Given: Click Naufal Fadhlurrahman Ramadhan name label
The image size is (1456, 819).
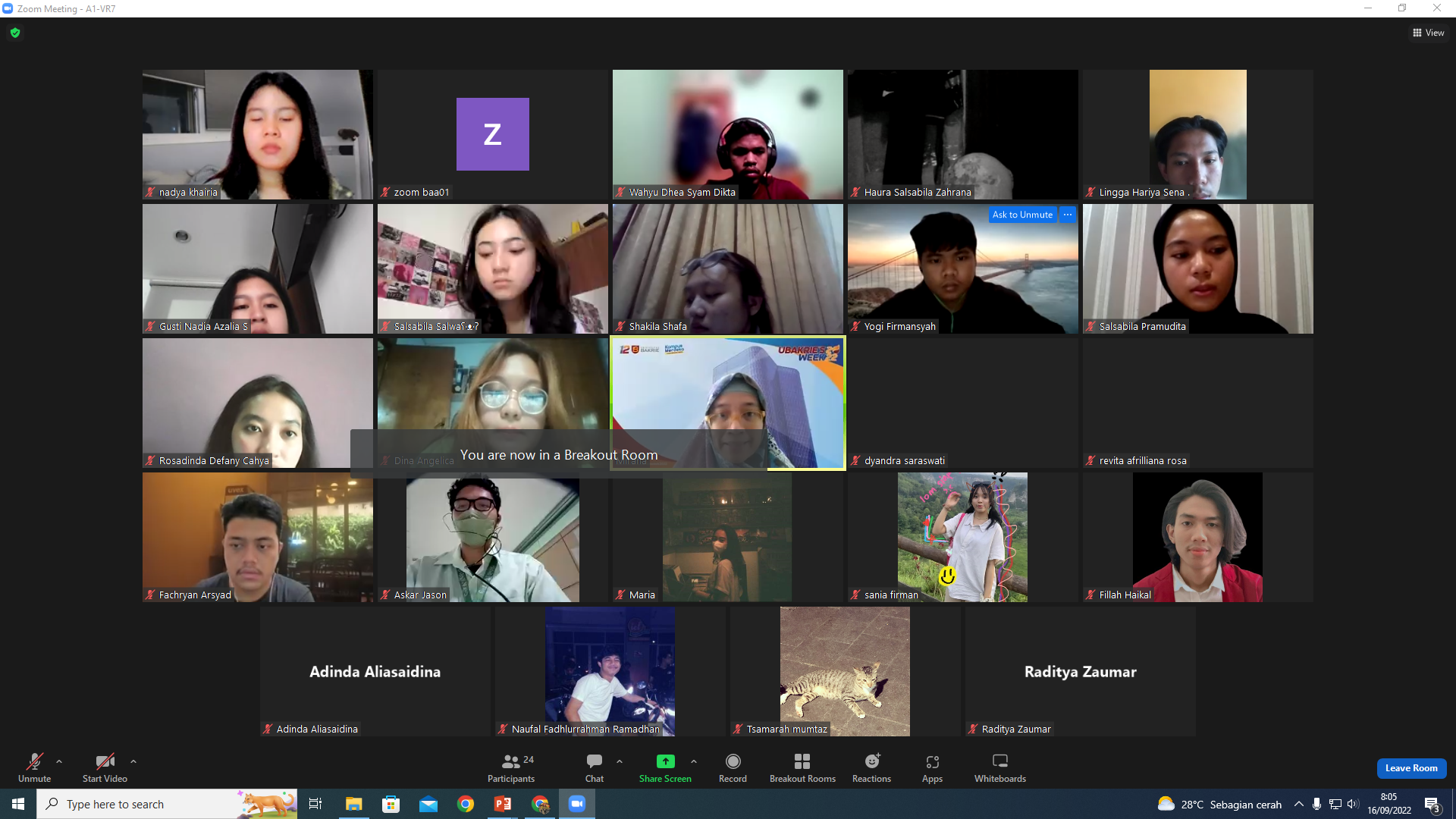Looking at the screenshot, I should coord(585,730).
